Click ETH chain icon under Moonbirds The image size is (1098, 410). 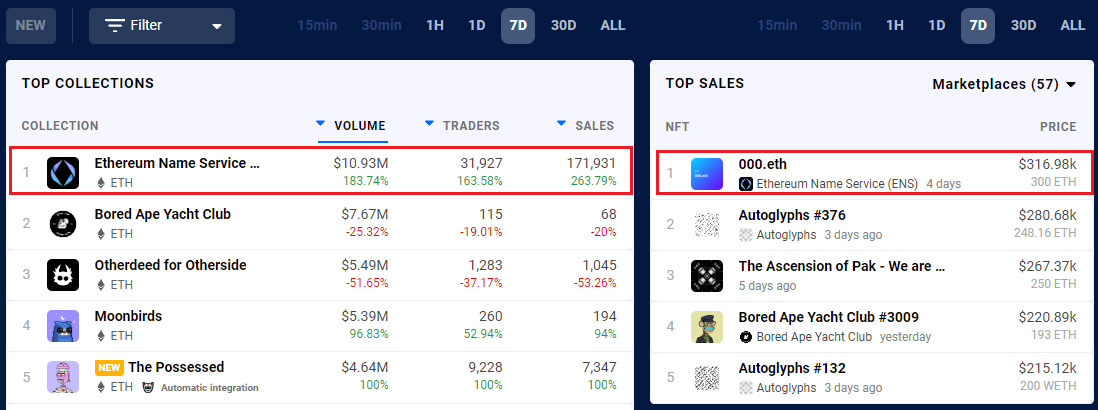click(x=101, y=336)
